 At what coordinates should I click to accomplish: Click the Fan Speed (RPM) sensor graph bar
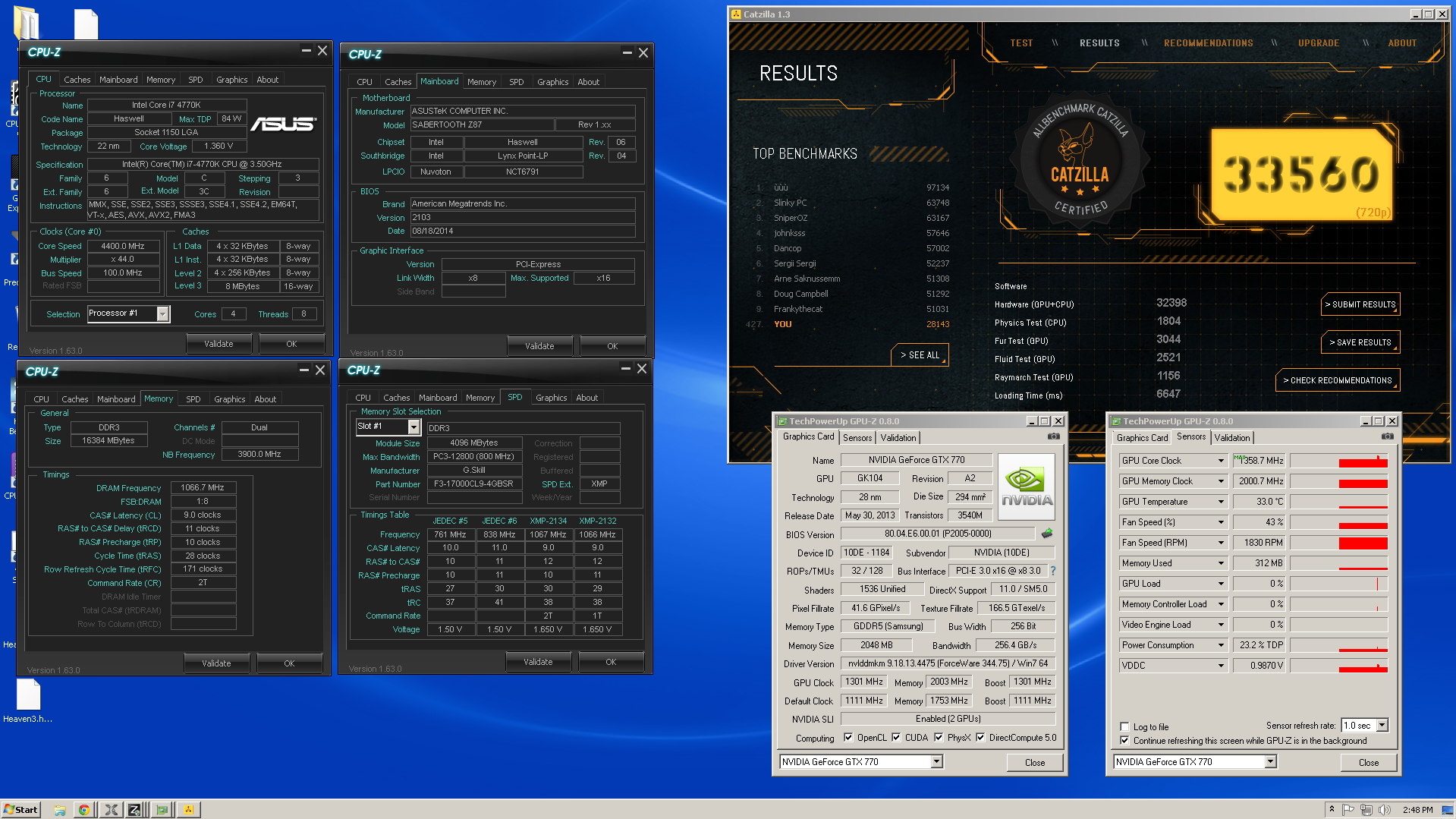1339,543
